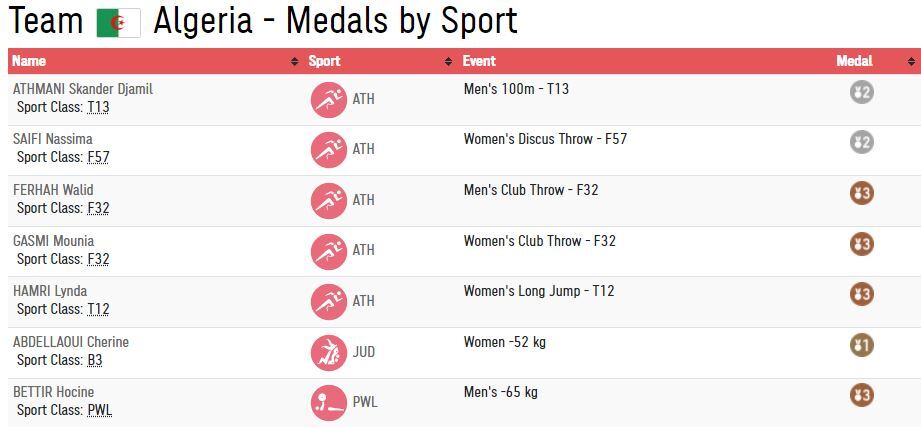Click the Men's Club Throw - F32 event
Image resolution: width=921 pixels, height=427 pixels.
tap(531, 190)
